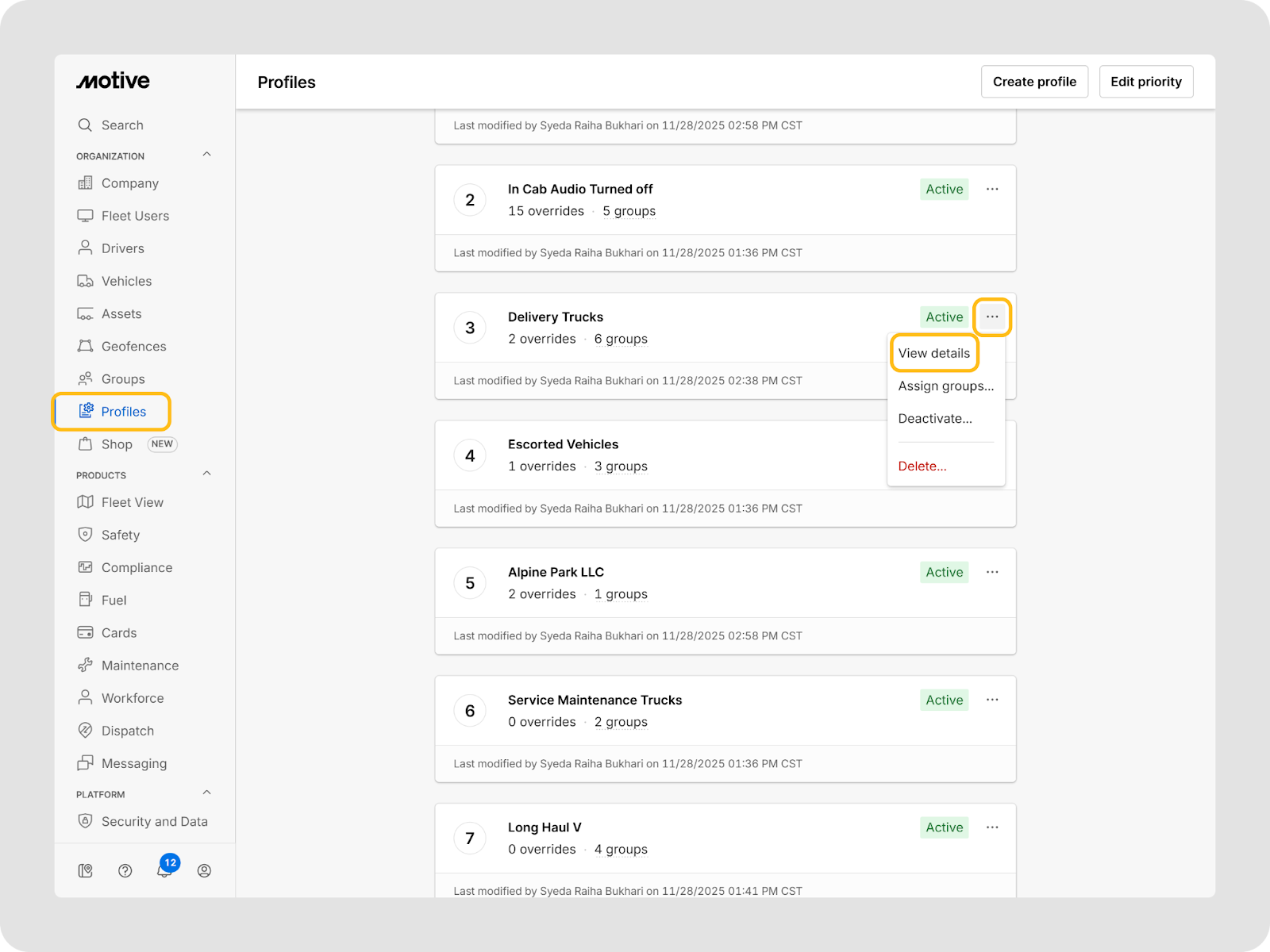Click the Motive logo
The width and height of the screenshot is (1270, 952).
[113, 81]
